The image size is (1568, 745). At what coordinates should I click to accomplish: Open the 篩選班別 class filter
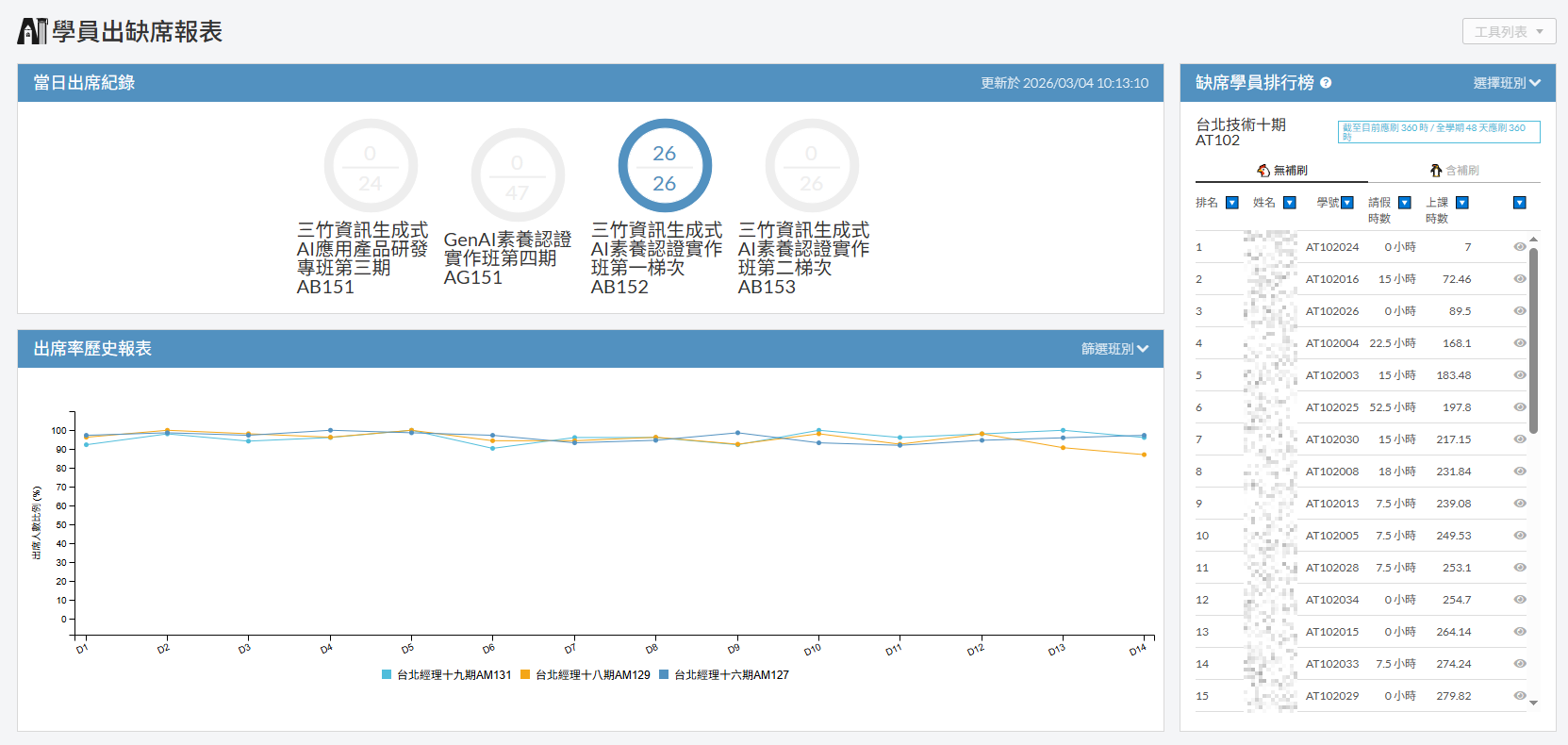[x=1114, y=349]
